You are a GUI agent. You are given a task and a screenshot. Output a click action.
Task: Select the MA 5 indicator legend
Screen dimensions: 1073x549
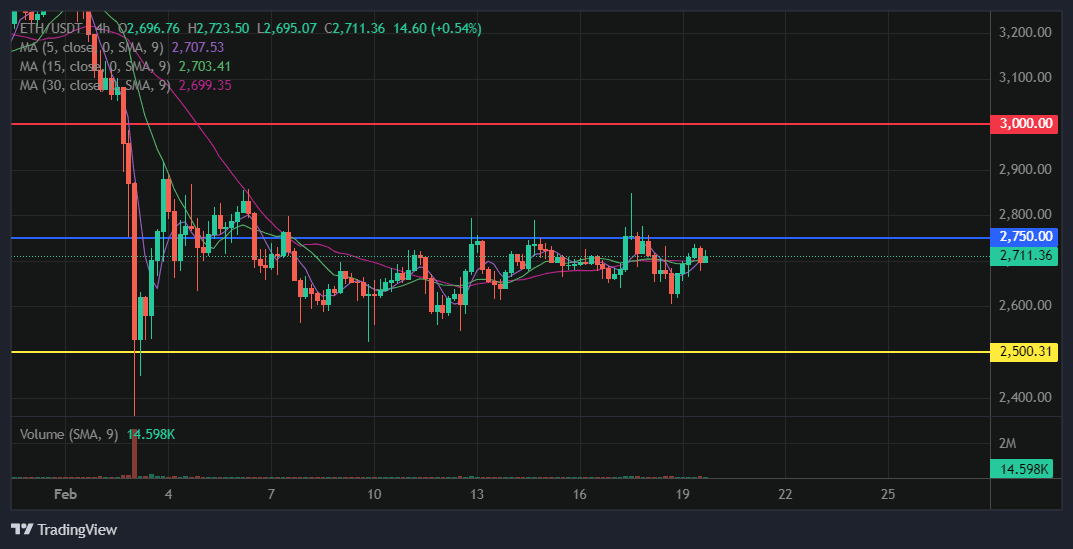(x=94, y=47)
